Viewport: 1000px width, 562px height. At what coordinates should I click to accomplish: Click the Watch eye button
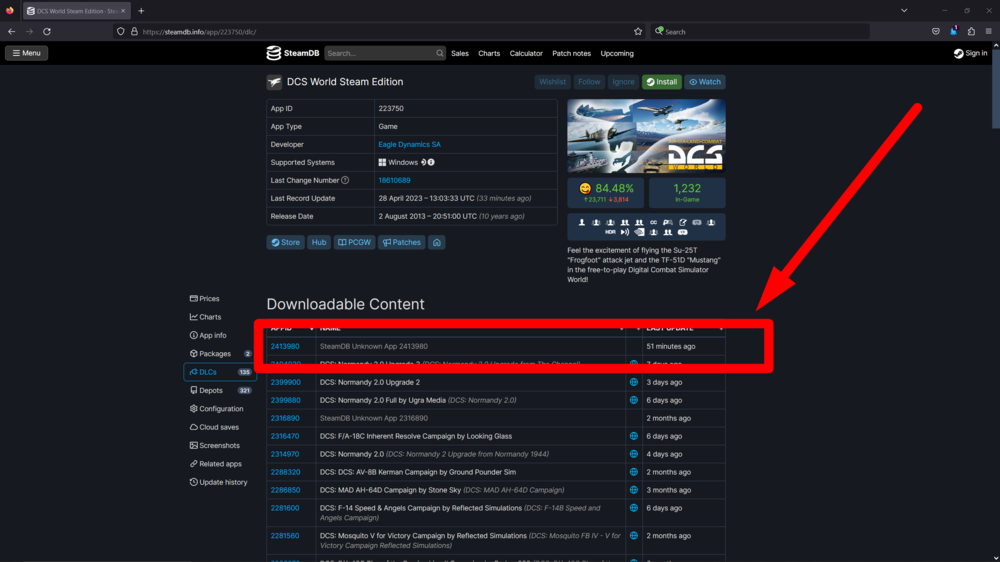(x=705, y=82)
